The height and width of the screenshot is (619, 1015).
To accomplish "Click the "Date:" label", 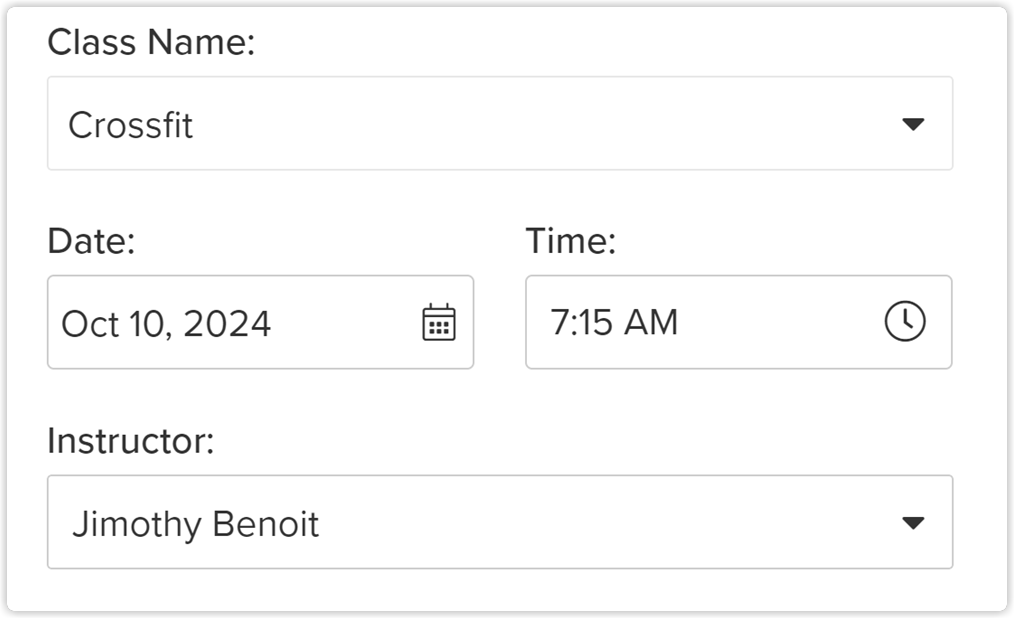I will 91,241.
